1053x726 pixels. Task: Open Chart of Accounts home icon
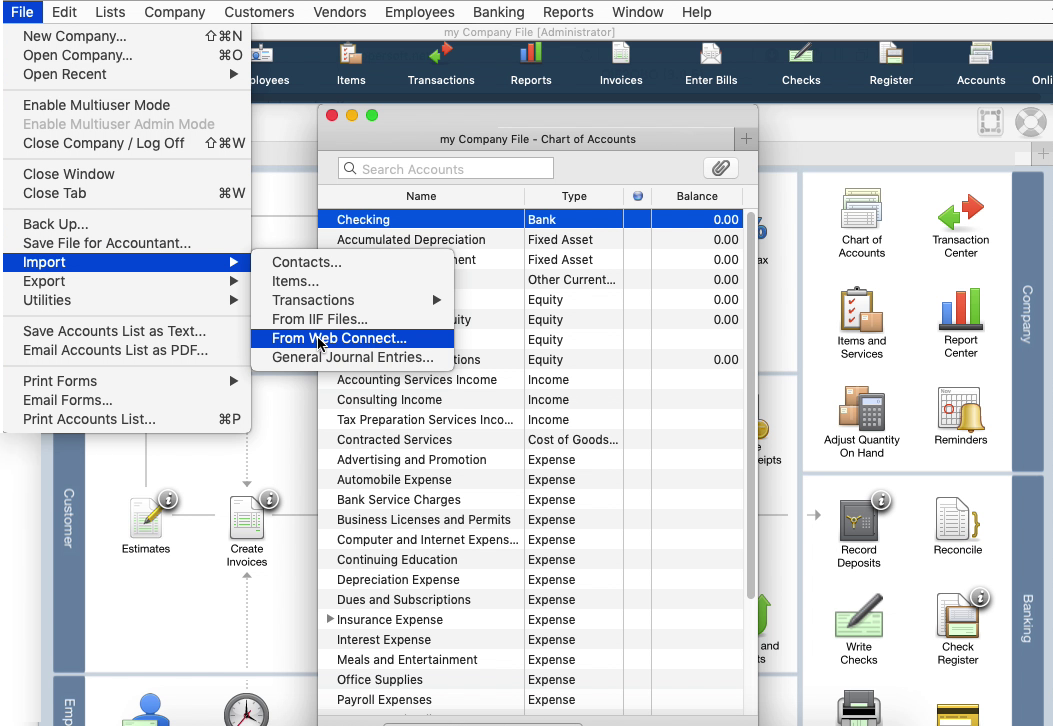click(x=862, y=224)
